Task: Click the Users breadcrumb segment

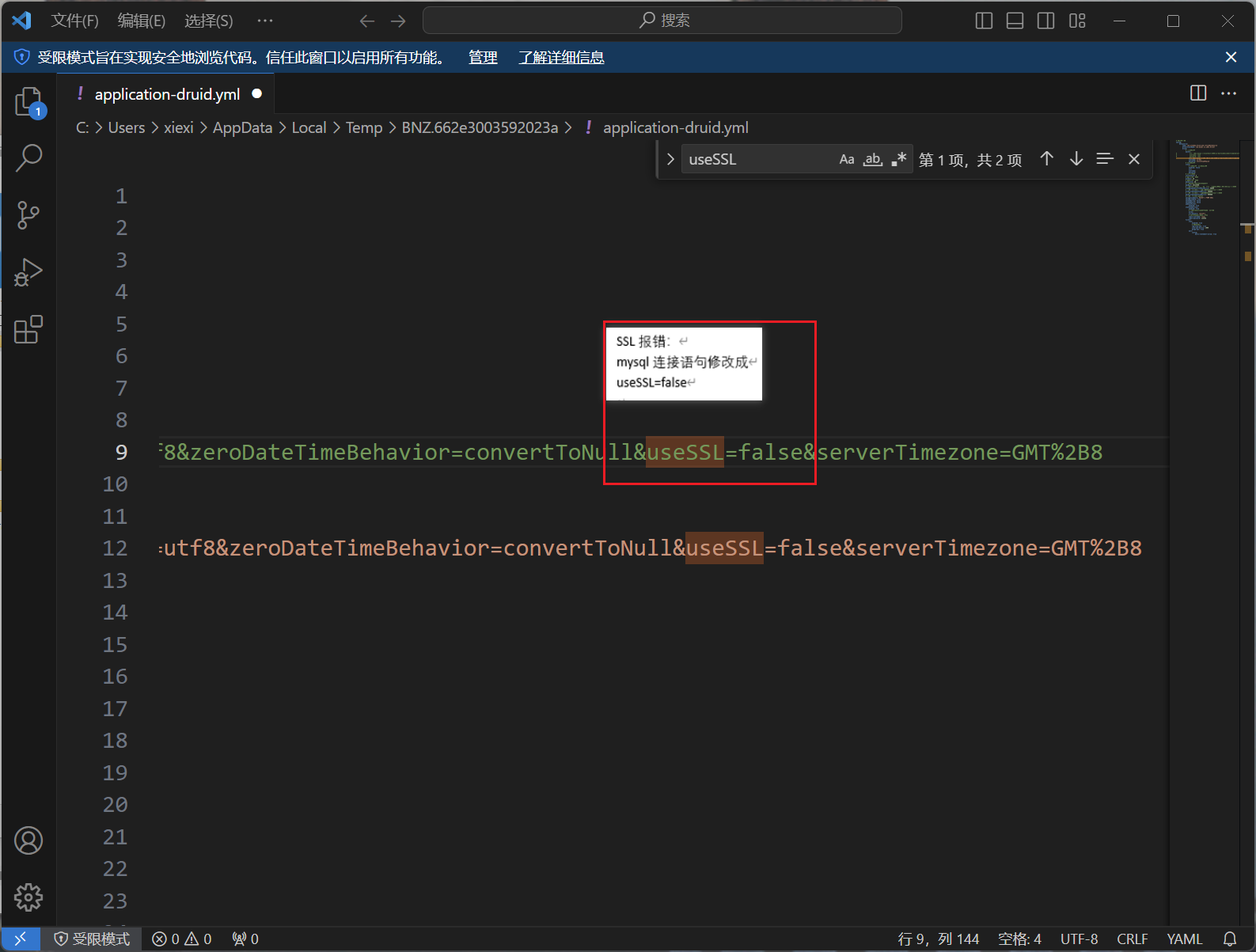Action: [127, 127]
